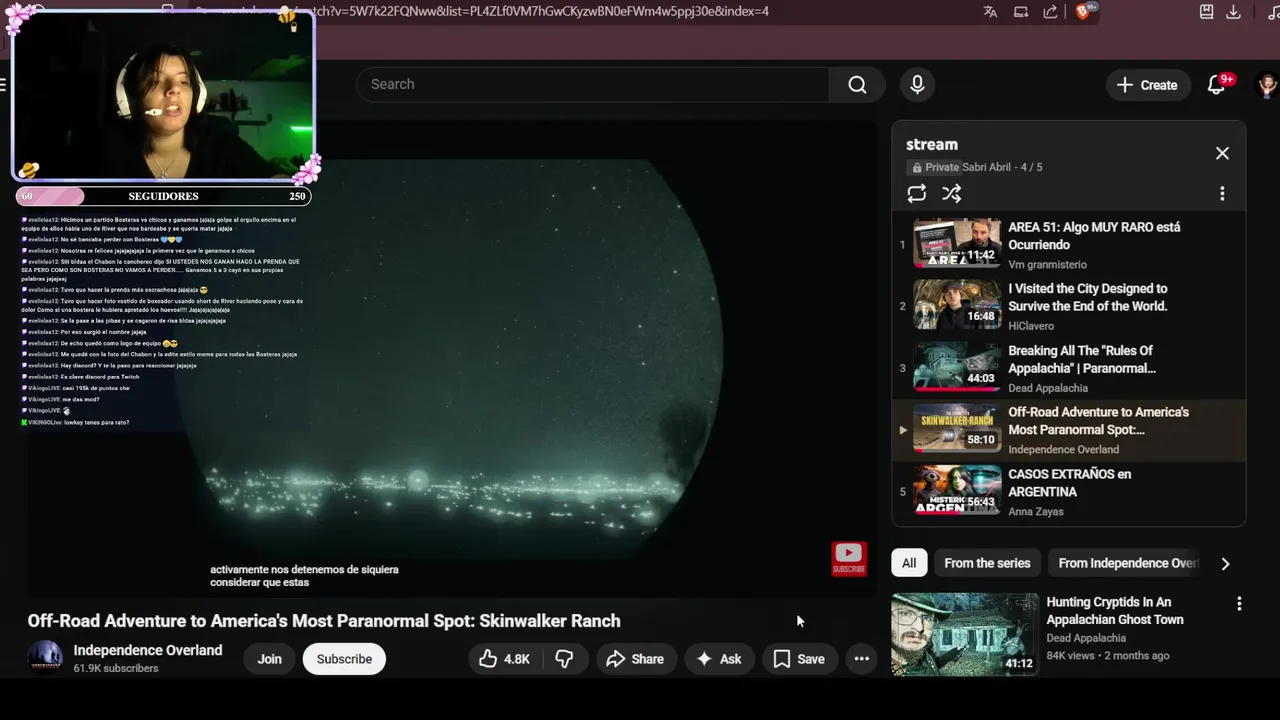Toggle shuffle playlist
The image size is (1280, 720).
click(951, 194)
